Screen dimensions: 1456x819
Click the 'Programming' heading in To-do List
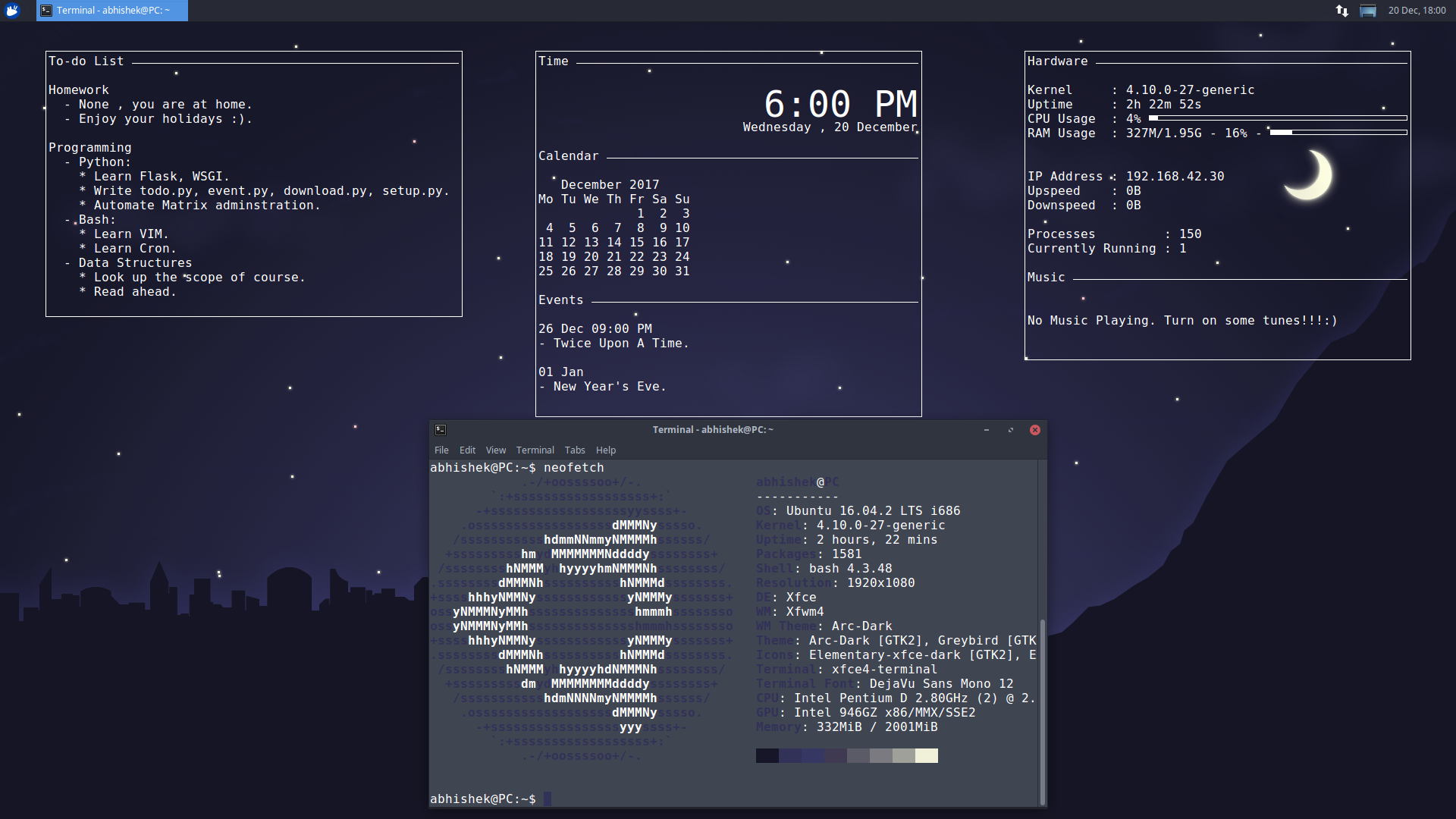click(x=90, y=148)
